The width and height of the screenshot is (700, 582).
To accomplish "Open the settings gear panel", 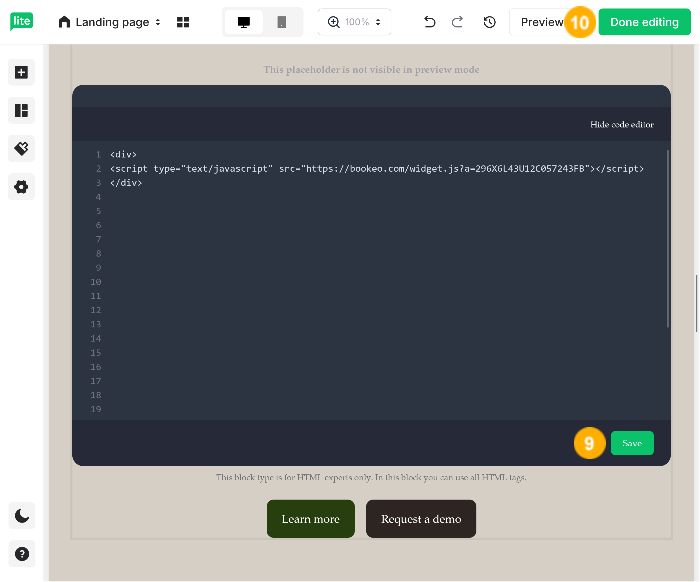I will click(21, 187).
